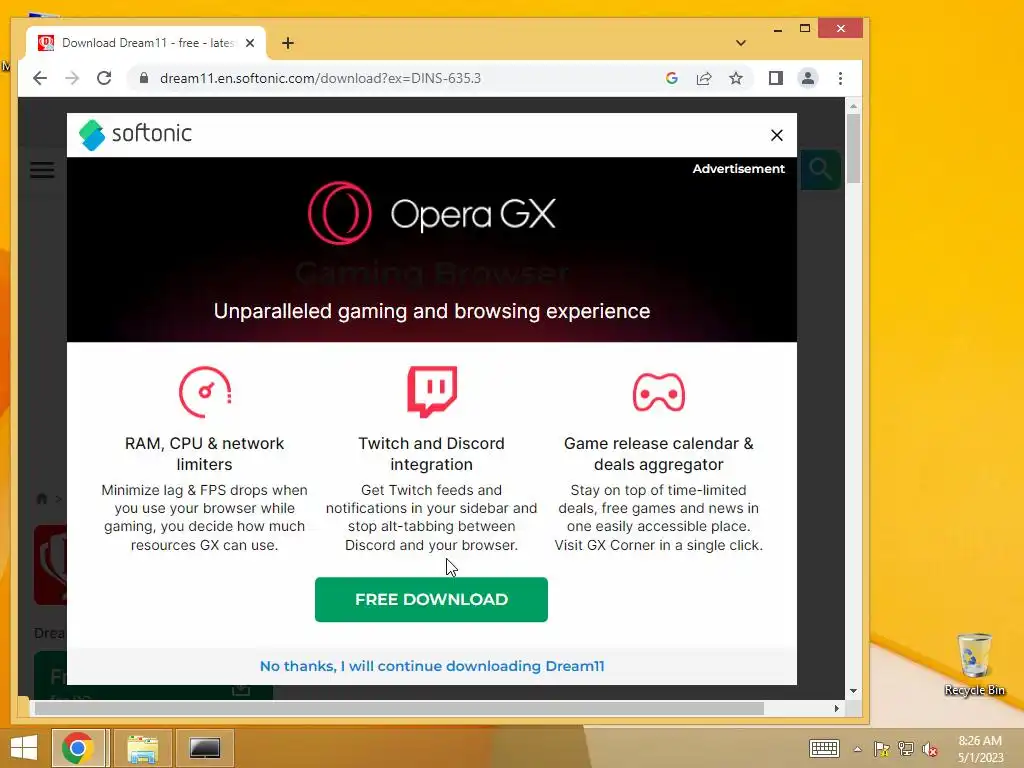Click the lock icon in address bar

click(x=144, y=78)
